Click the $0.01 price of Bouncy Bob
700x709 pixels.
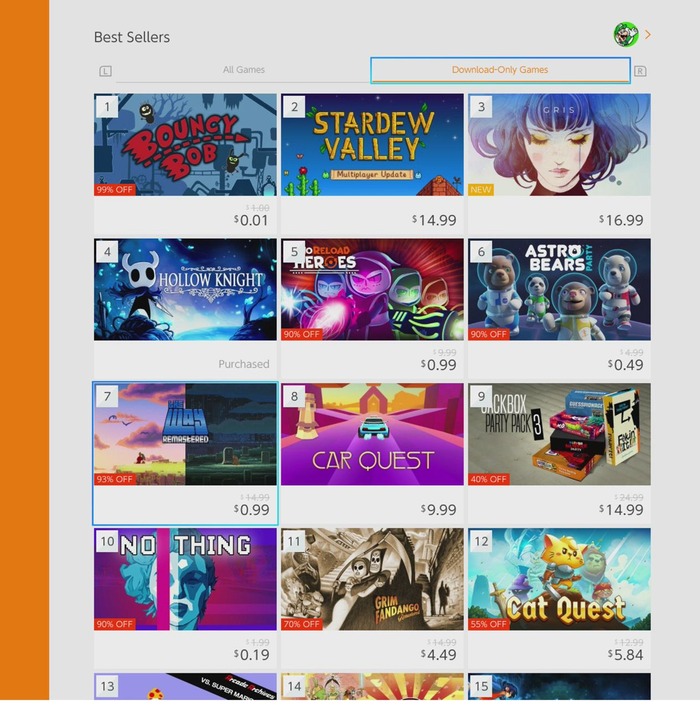(251, 221)
